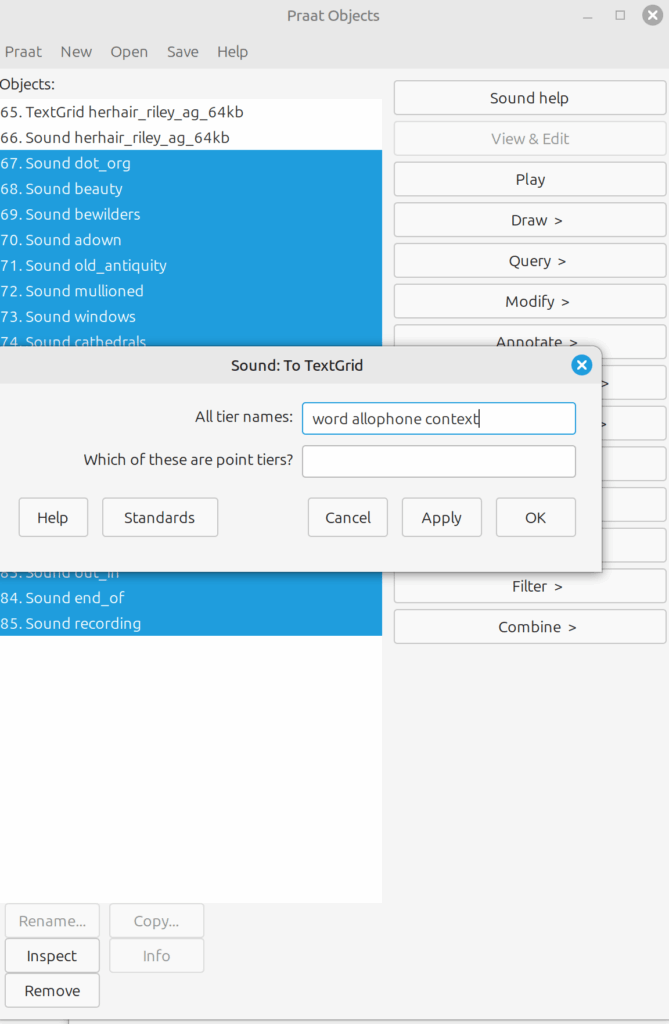
Task: Expand the Query submenu
Action: (529, 261)
